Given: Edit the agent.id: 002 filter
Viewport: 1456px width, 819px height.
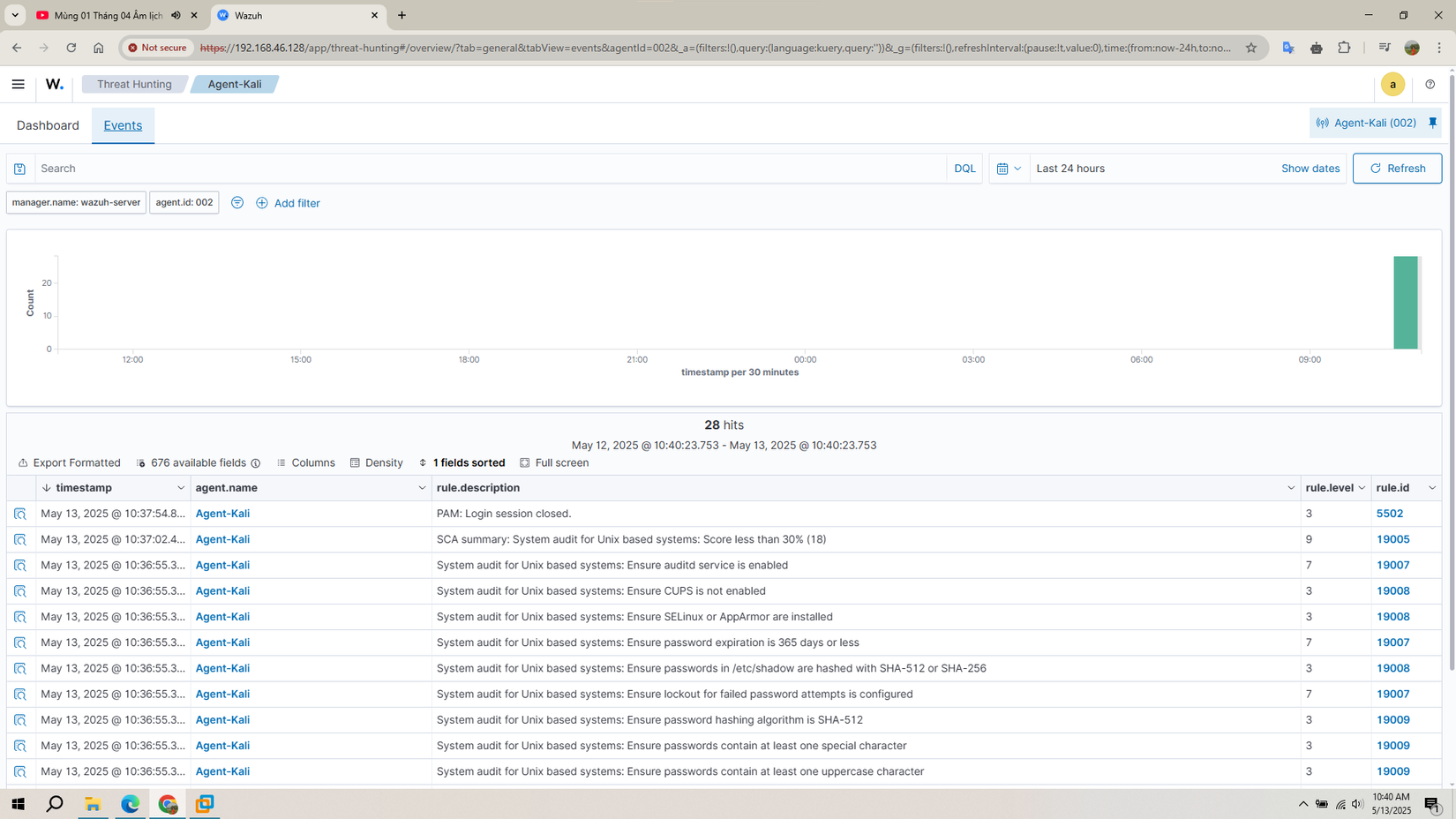Looking at the screenshot, I should click(x=184, y=202).
